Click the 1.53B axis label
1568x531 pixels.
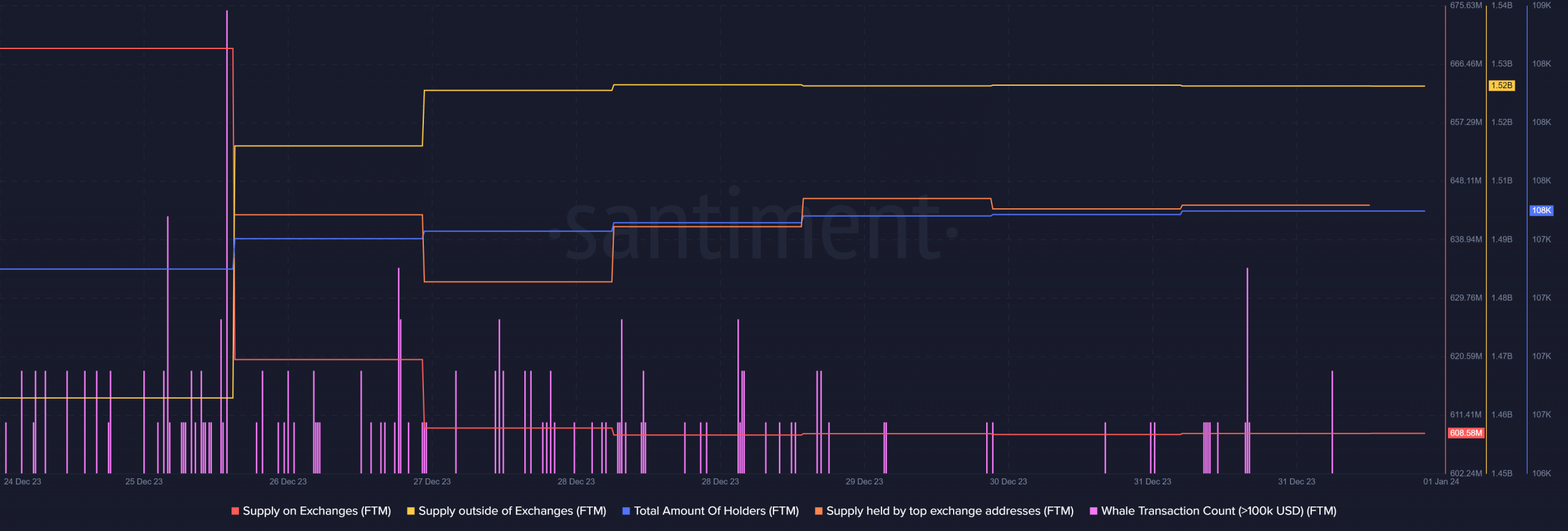tap(1501, 64)
